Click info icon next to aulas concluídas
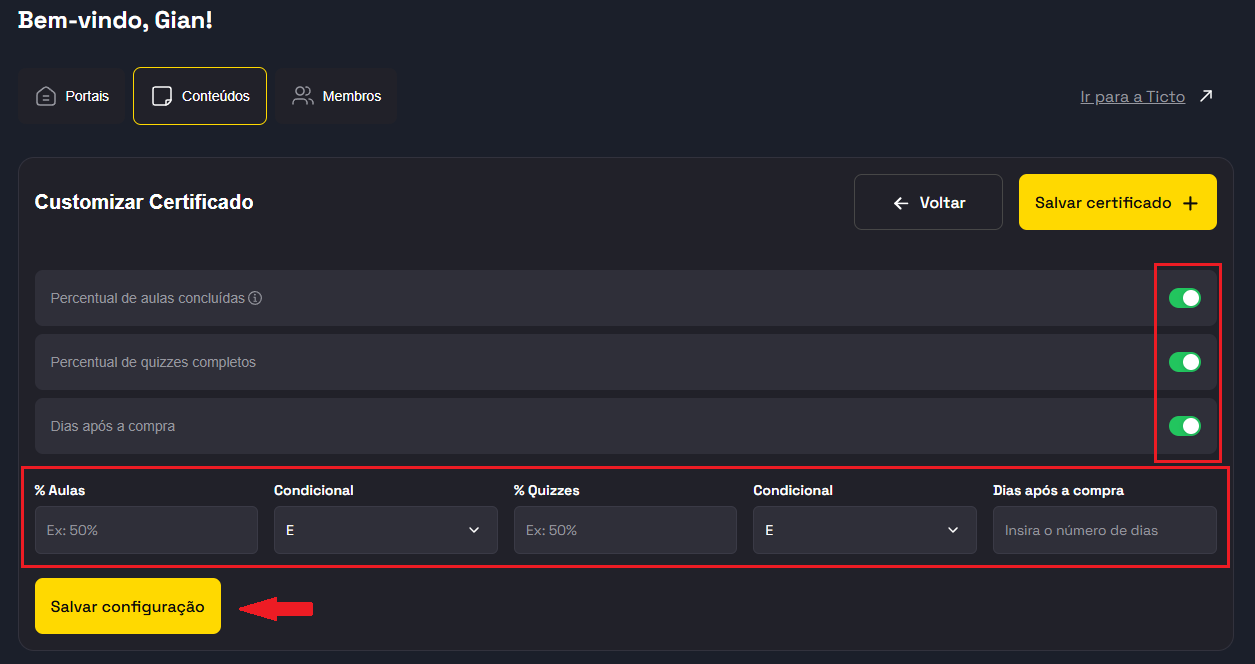 255,298
